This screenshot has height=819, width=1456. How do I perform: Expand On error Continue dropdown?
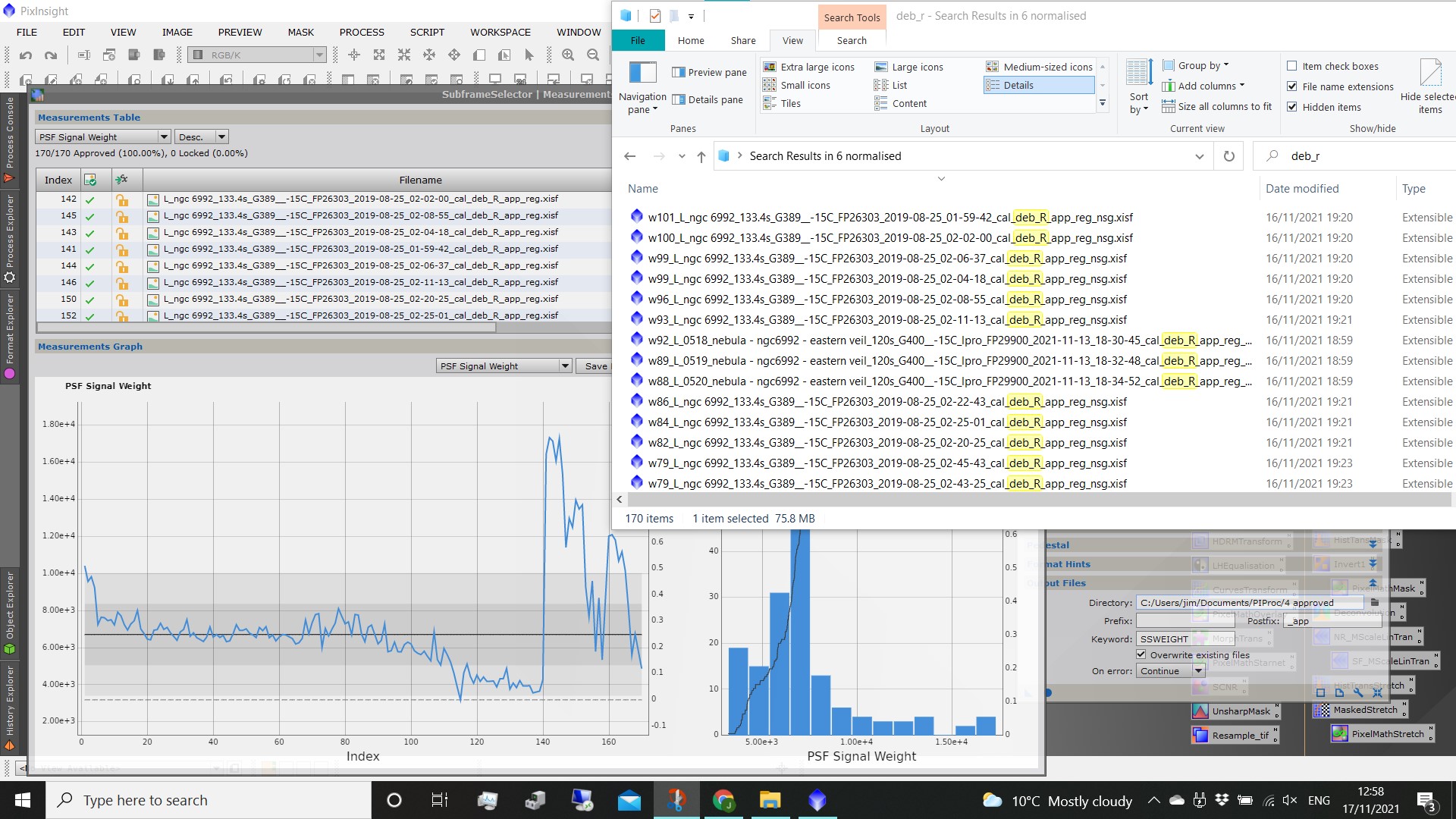point(1199,671)
